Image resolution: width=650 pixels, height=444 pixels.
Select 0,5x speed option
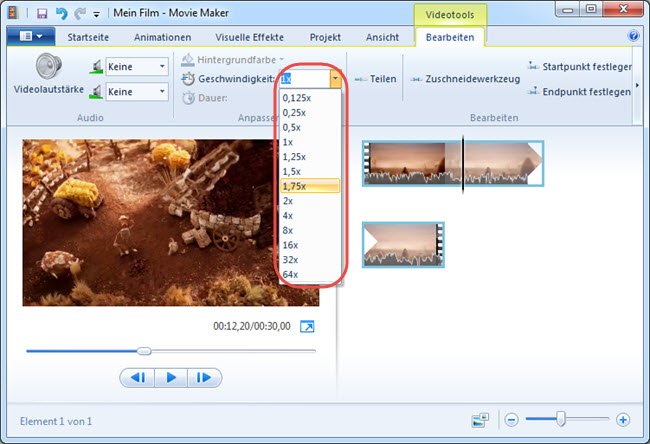[x=310, y=127]
